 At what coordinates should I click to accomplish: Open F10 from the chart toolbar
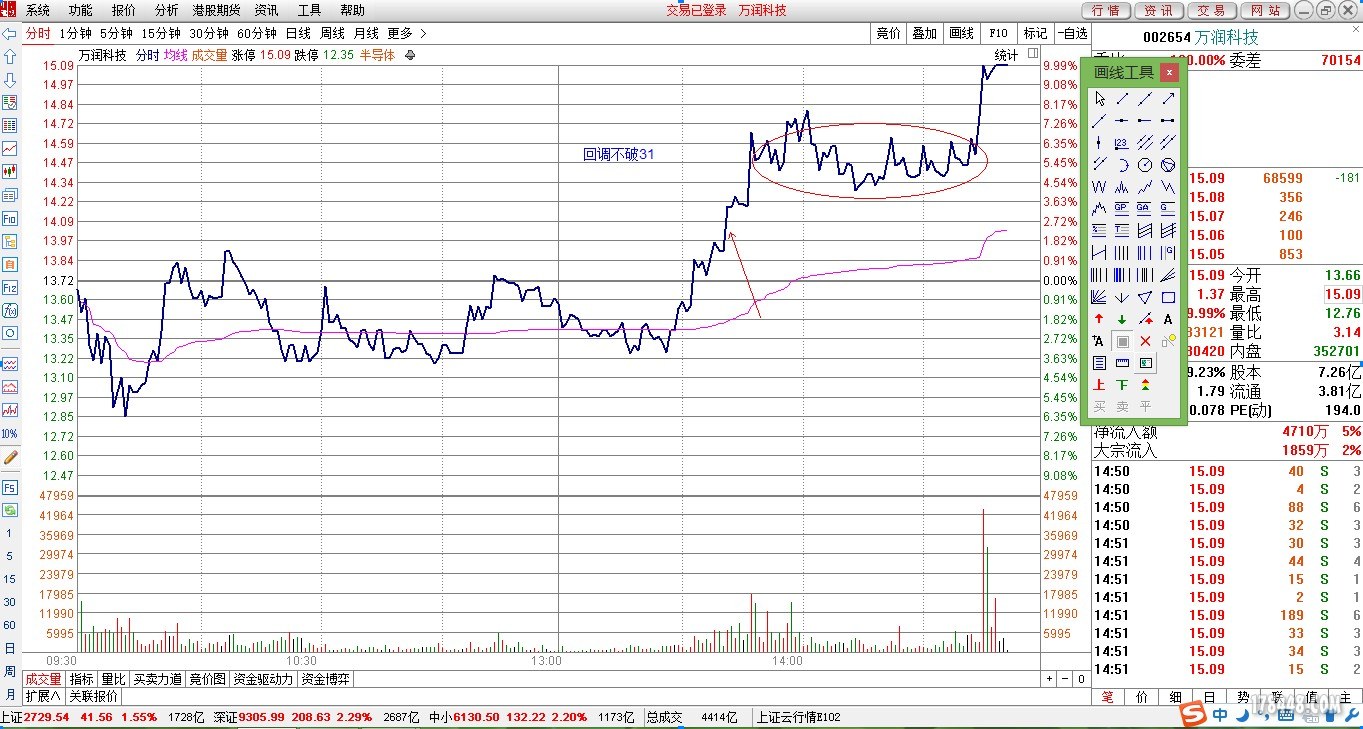998,33
